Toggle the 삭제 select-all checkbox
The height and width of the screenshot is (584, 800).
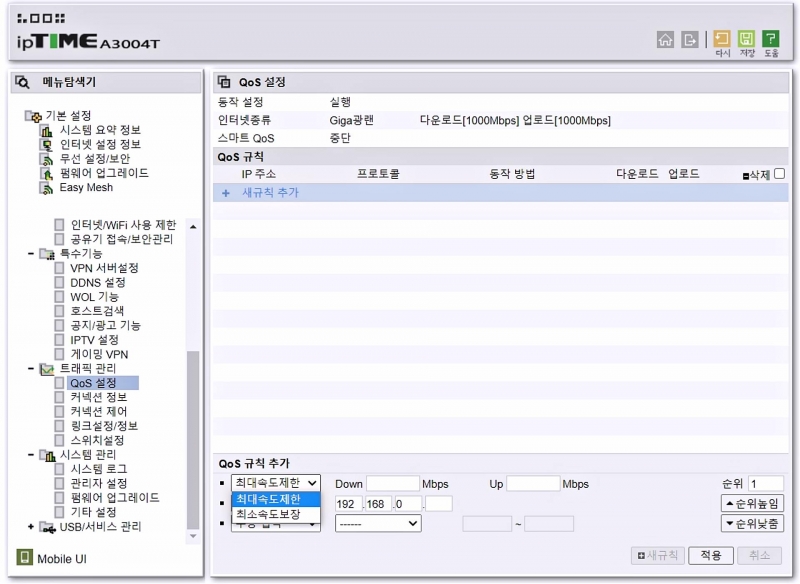(x=779, y=174)
